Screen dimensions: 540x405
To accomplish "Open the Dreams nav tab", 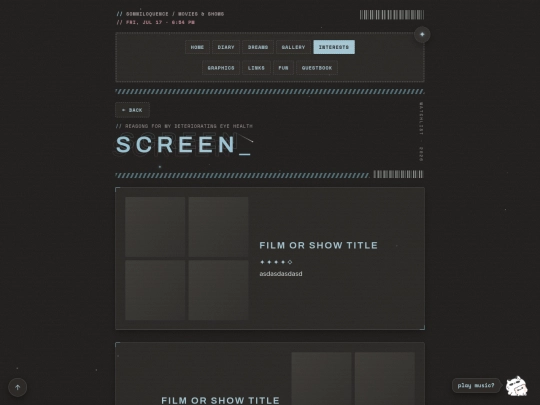I will click(258, 47).
